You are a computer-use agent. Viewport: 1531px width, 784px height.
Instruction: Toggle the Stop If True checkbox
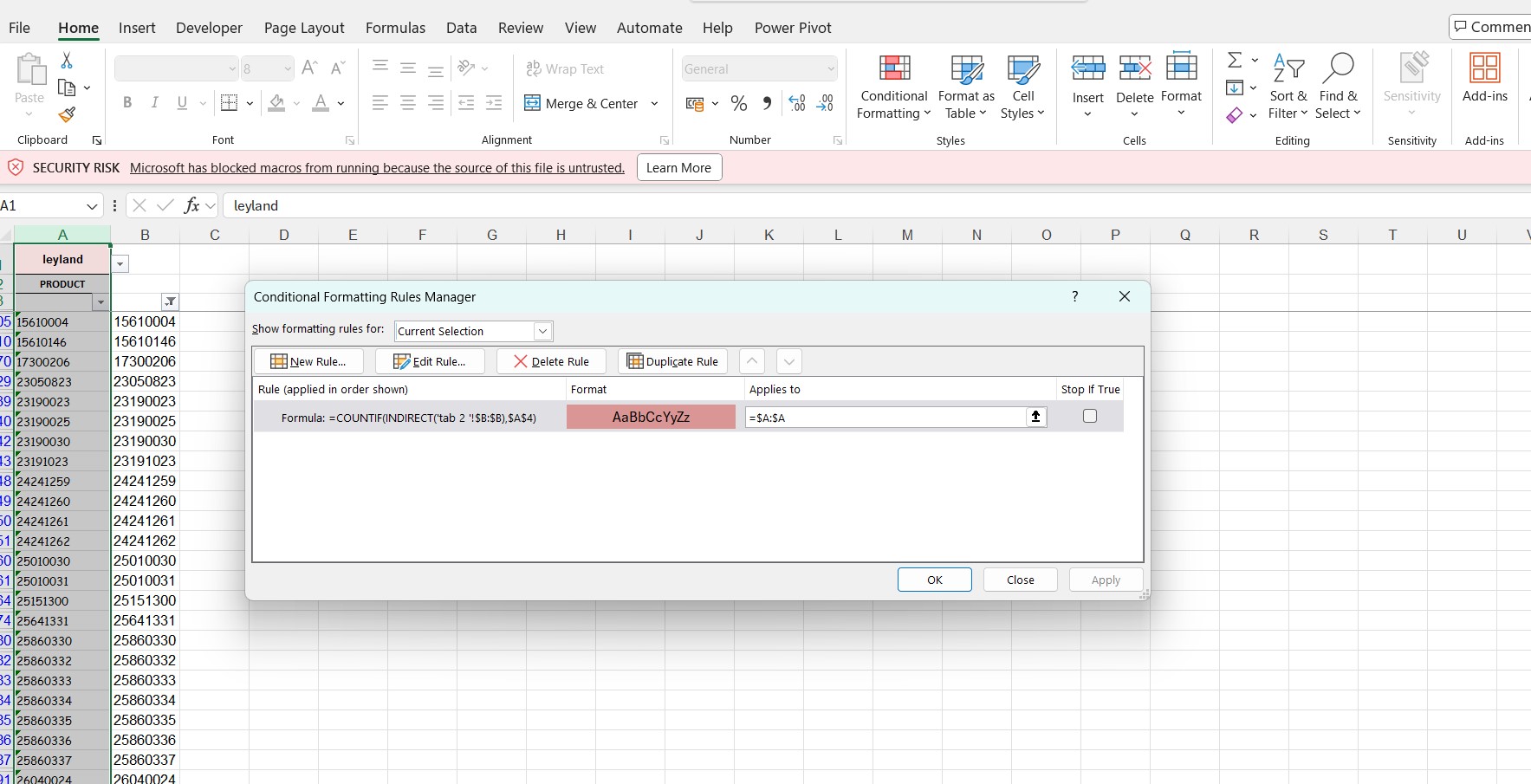(x=1090, y=416)
